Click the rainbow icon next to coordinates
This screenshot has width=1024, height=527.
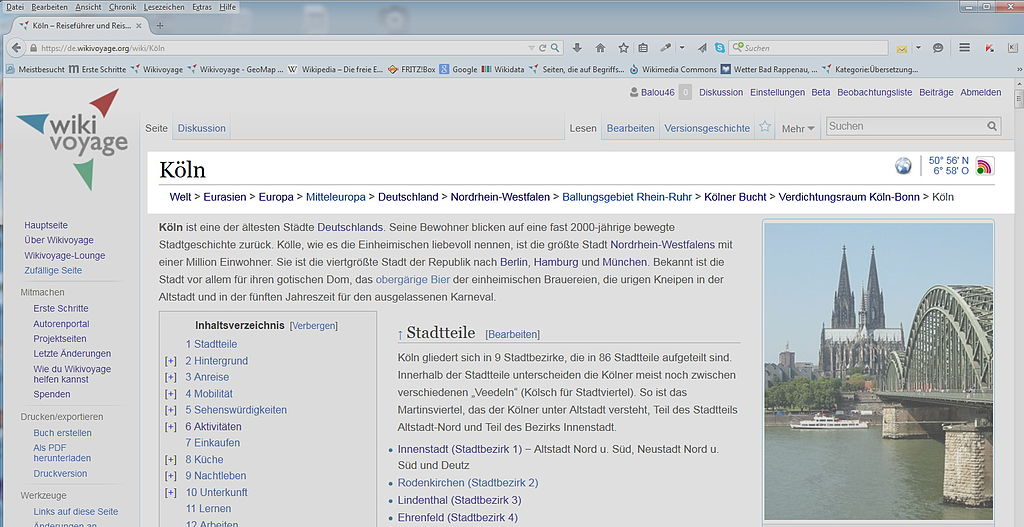point(985,166)
